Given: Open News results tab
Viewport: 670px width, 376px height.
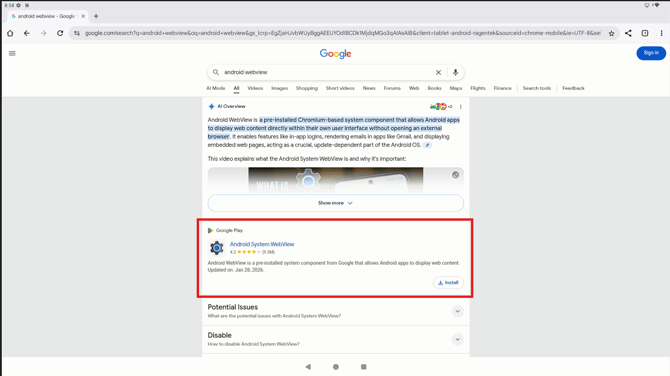Looking at the screenshot, I should pos(369,88).
